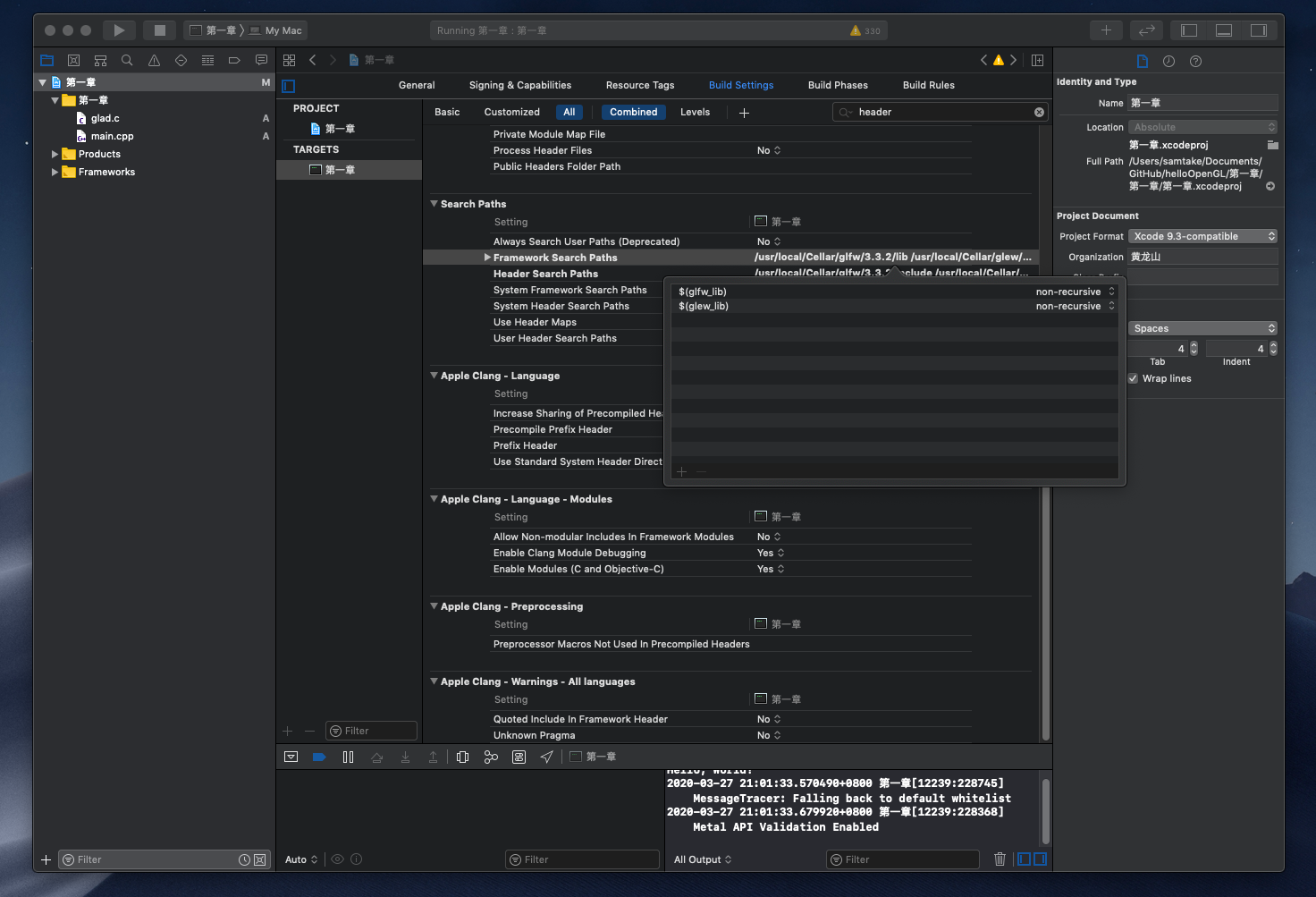
Task: Open the All Output console dropdown
Action: [703, 859]
